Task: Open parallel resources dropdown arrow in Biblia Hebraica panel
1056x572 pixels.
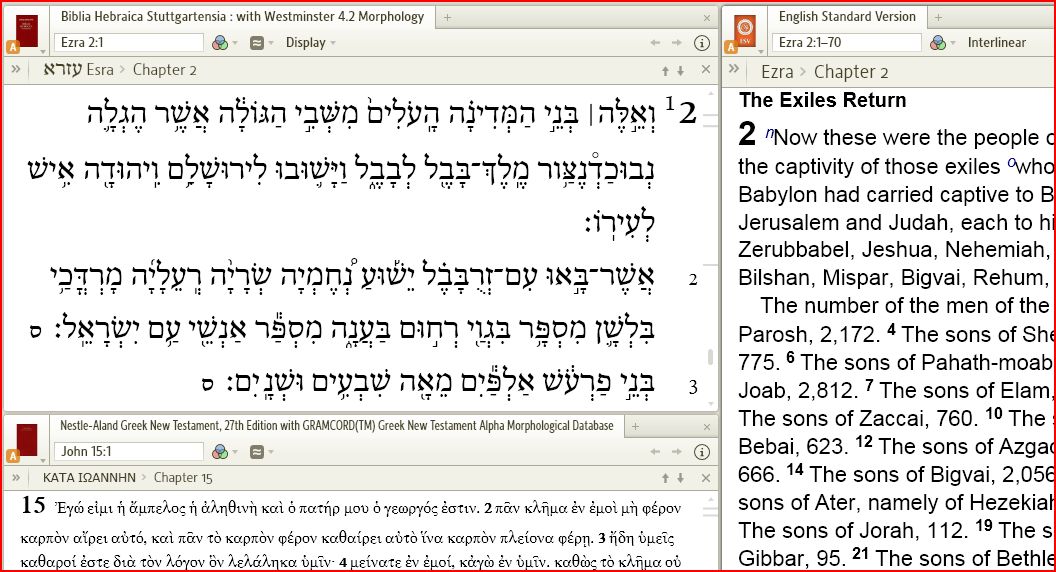Action: pyautogui.click(x=271, y=43)
